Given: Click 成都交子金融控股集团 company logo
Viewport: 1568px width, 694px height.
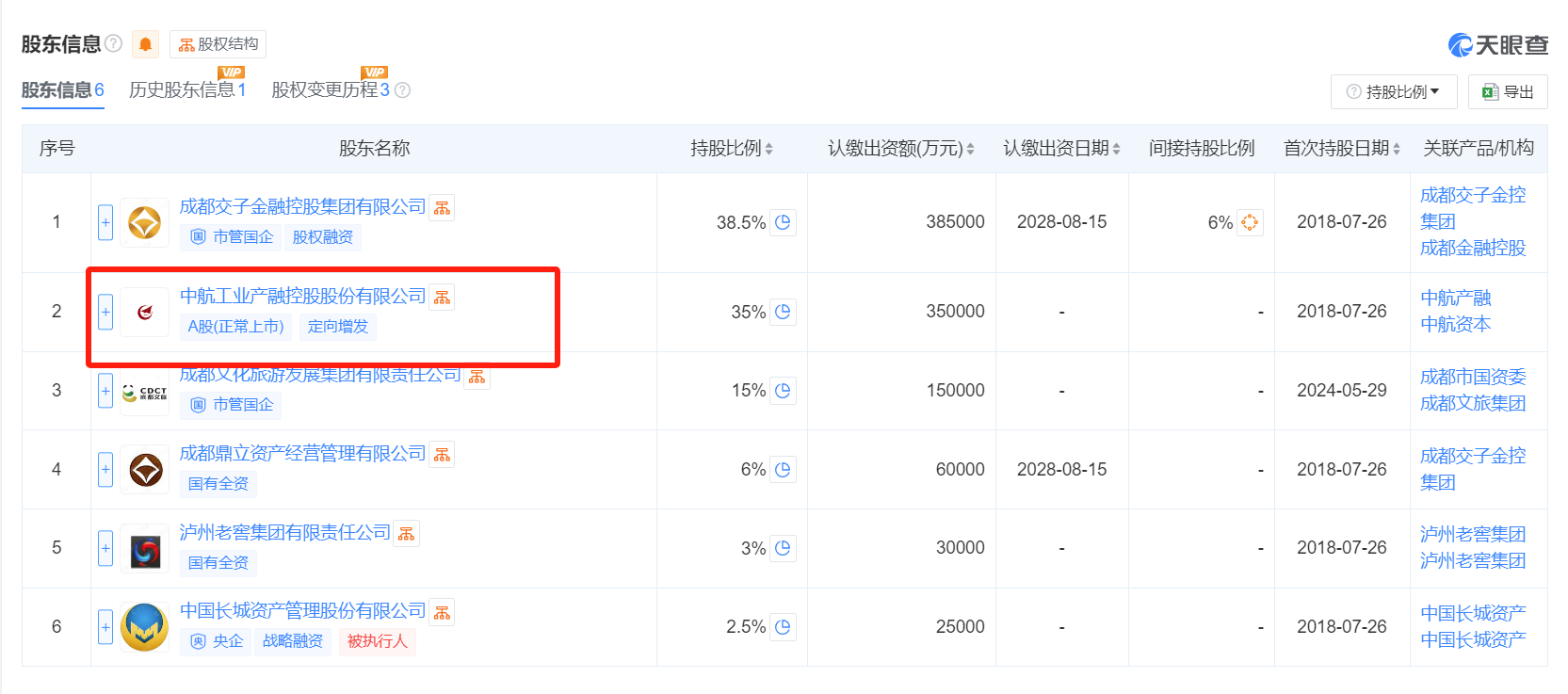Looking at the screenshot, I should click(x=144, y=222).
